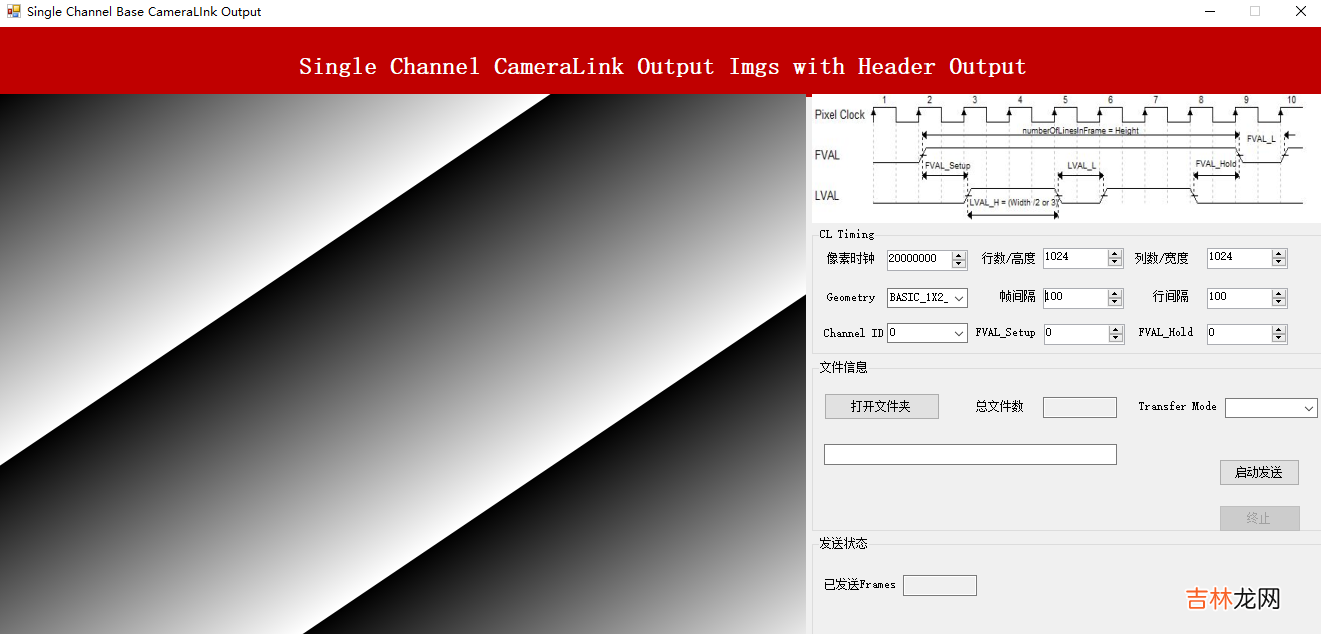Click the 打开文件夹 button
Screen dimensions: 1321x634
[881, 406]
